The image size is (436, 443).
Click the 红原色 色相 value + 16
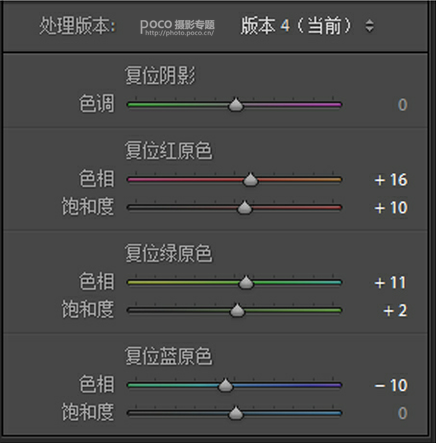coord(391,180)
